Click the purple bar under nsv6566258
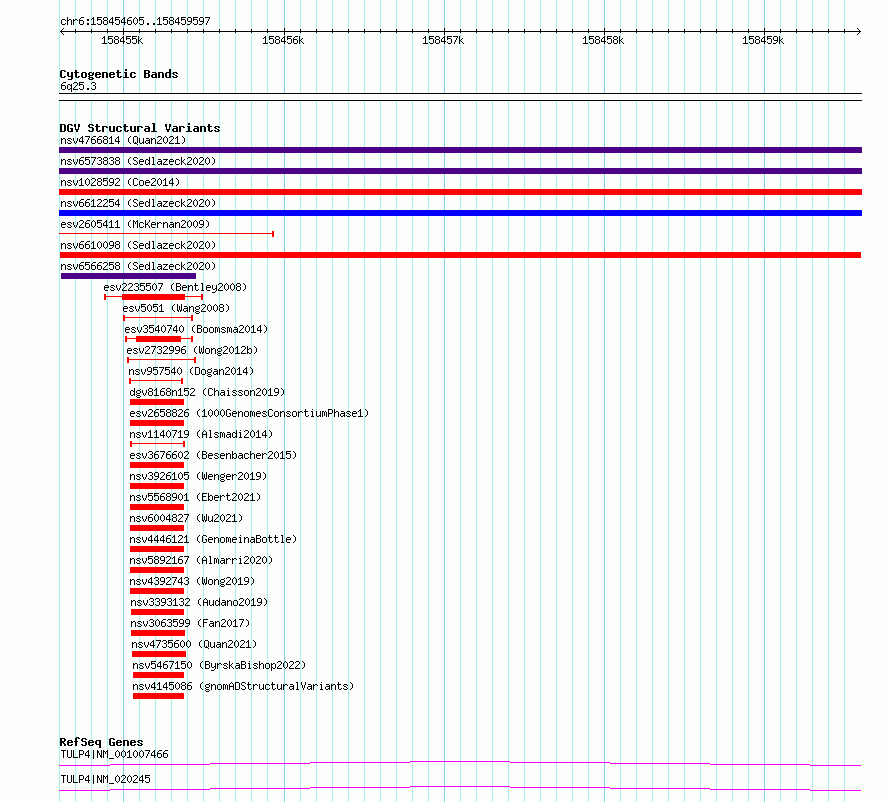The height and width of the screenshot is (802, 890). (128, 276)
